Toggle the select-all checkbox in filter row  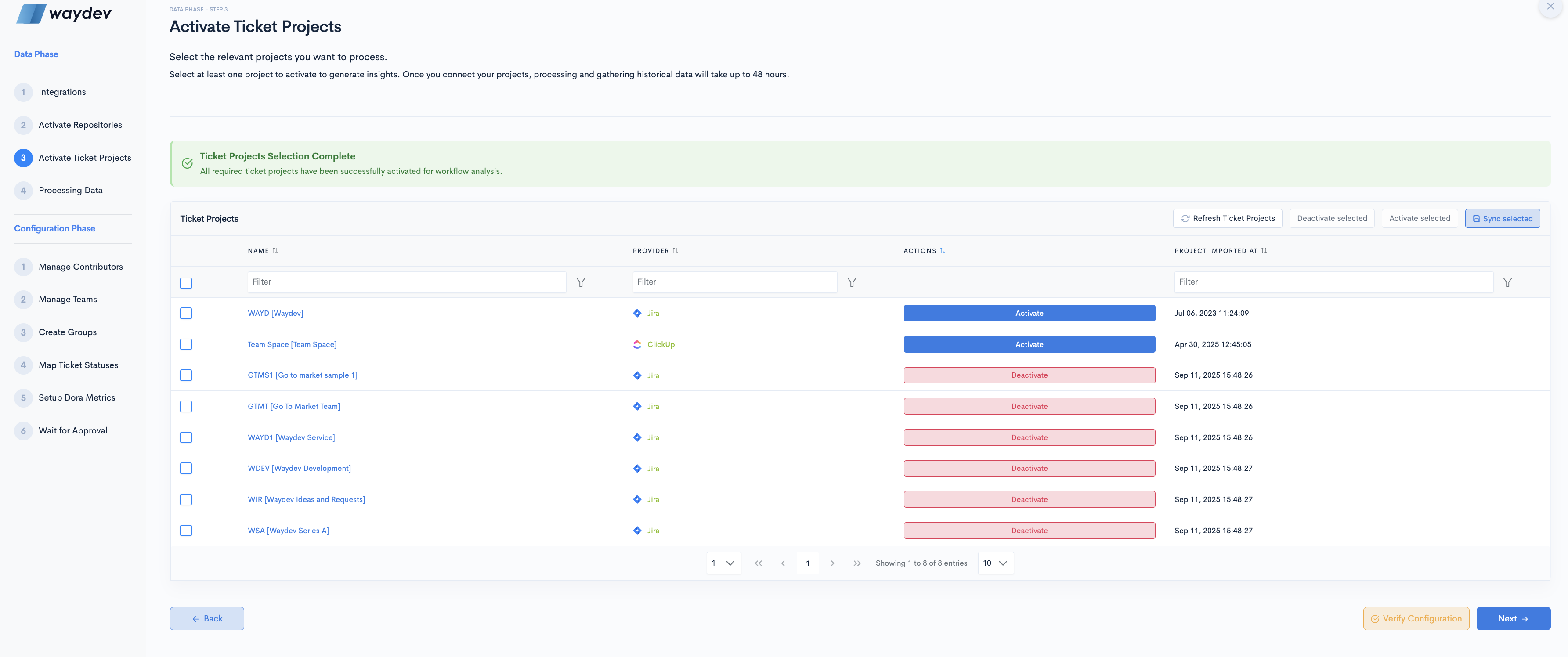point(186,283)
